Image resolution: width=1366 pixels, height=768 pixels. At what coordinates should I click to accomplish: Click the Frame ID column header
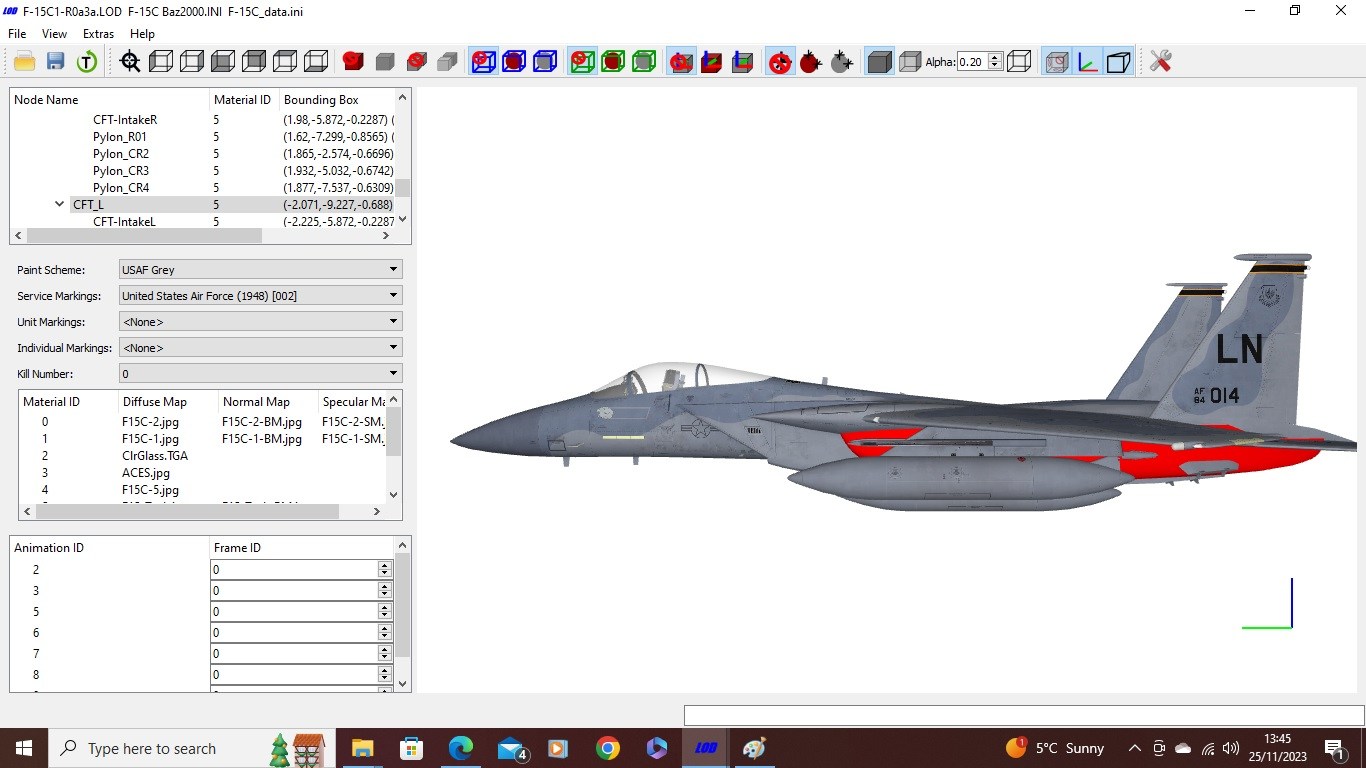click(302, 548)
